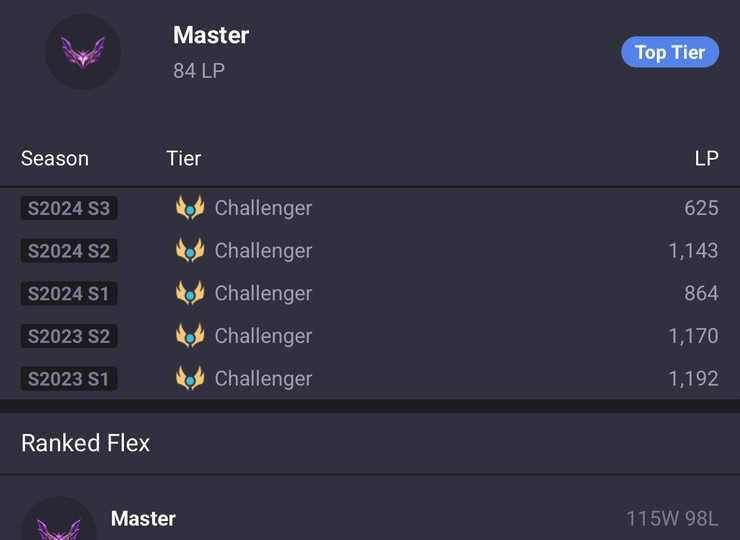Click the S2023 S1 Challenger icon
This screenshot has width=740, height=540.
tap(190, 378)
